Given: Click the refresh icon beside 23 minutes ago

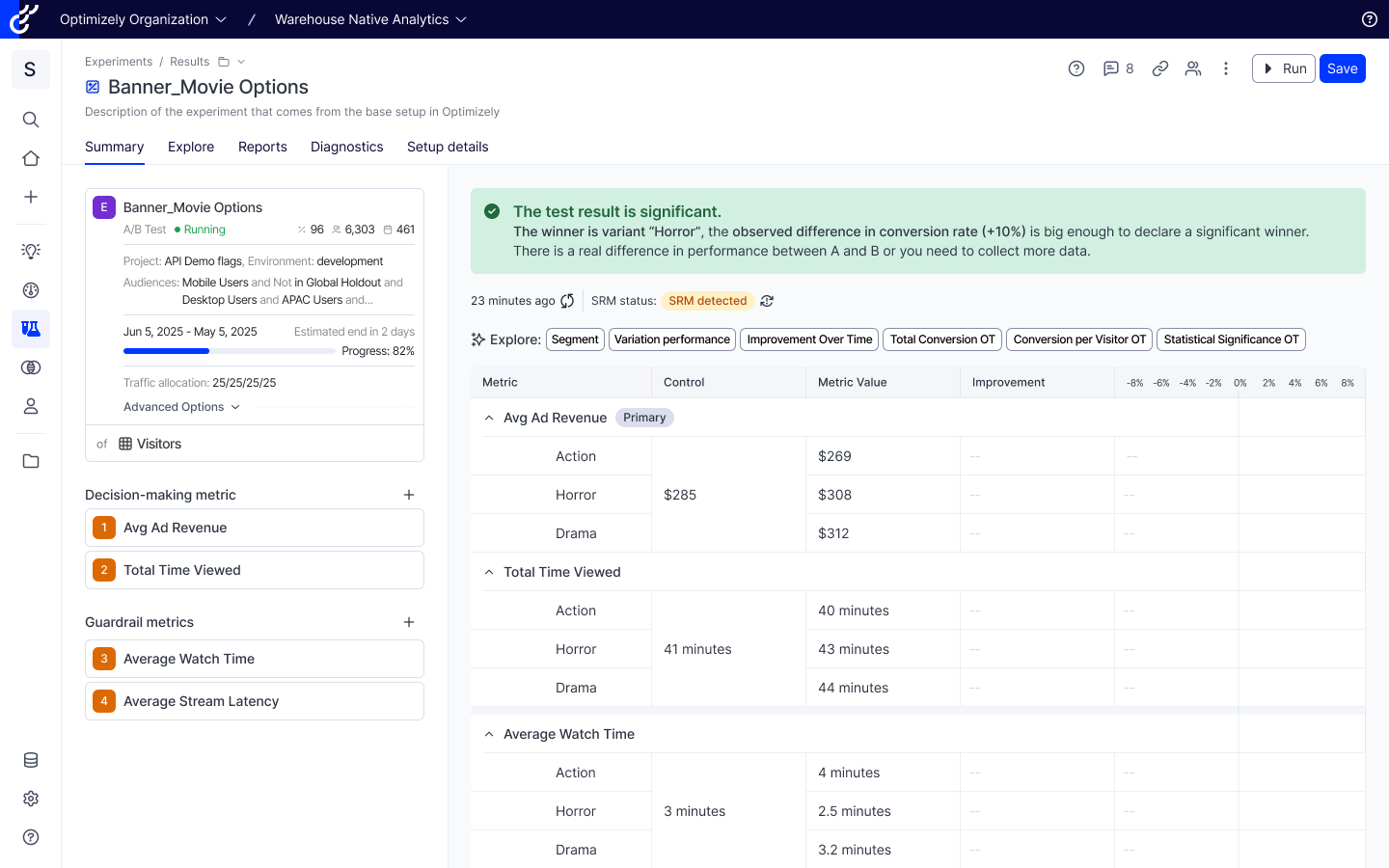Looking at the screenshot, I should point(567,301).
